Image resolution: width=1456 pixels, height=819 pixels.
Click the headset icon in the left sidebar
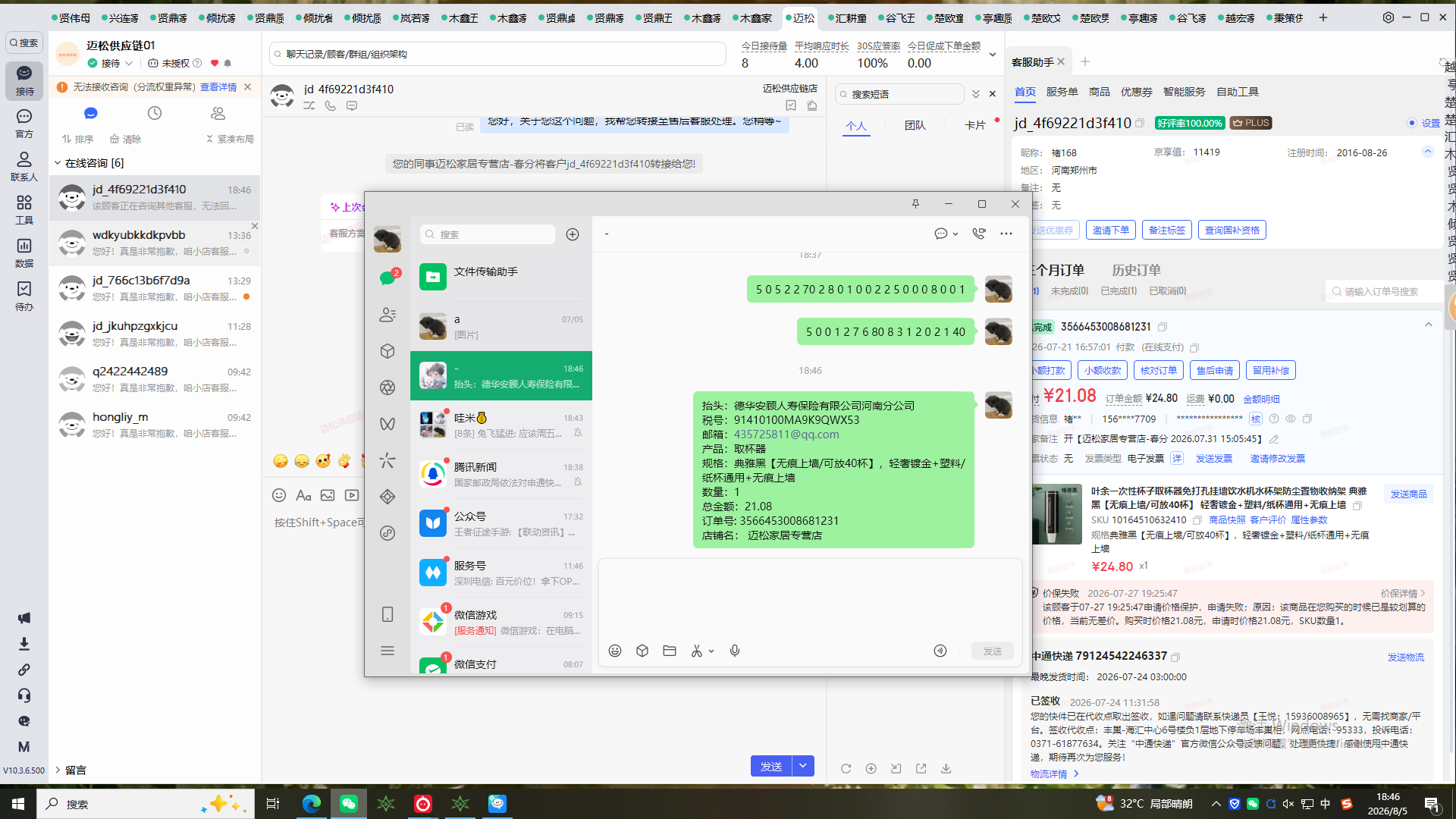(24, 695)
